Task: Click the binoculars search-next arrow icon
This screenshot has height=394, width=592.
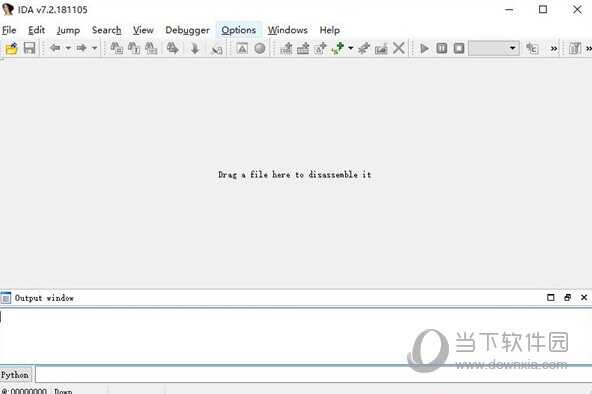Action: [x=173, y=48]
